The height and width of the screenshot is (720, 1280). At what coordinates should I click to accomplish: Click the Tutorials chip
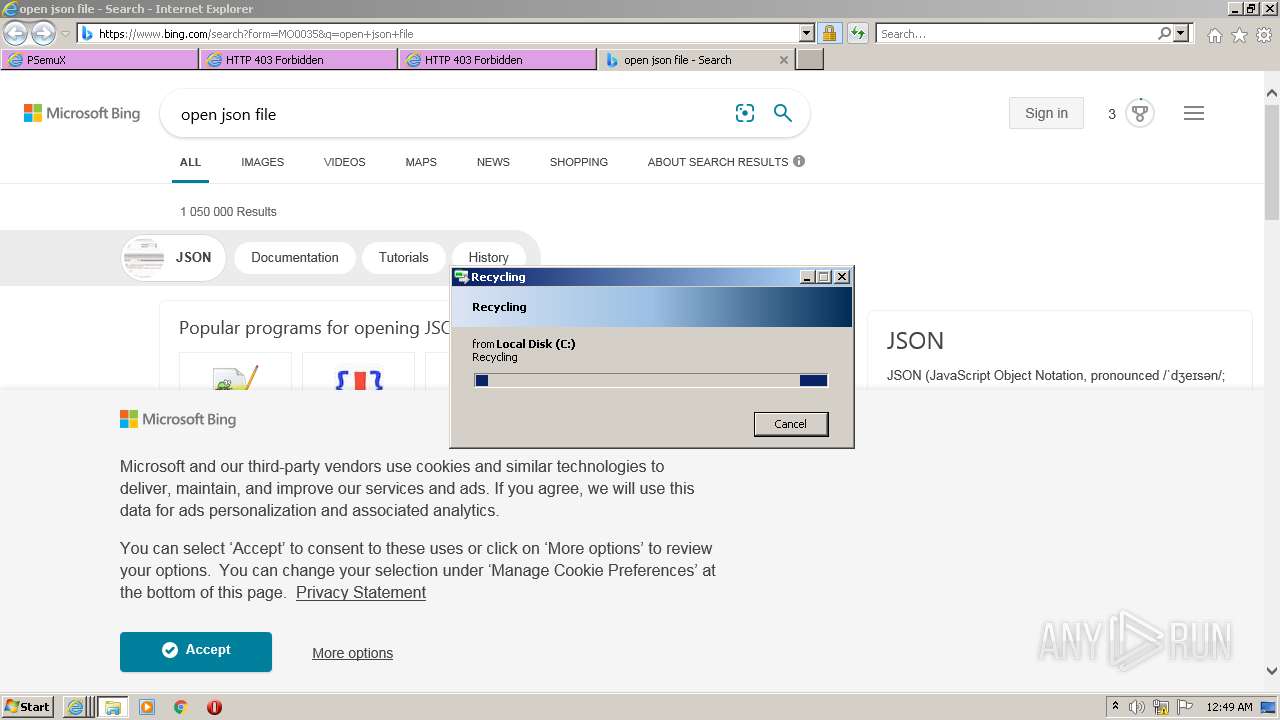click(x=403, y=257)
